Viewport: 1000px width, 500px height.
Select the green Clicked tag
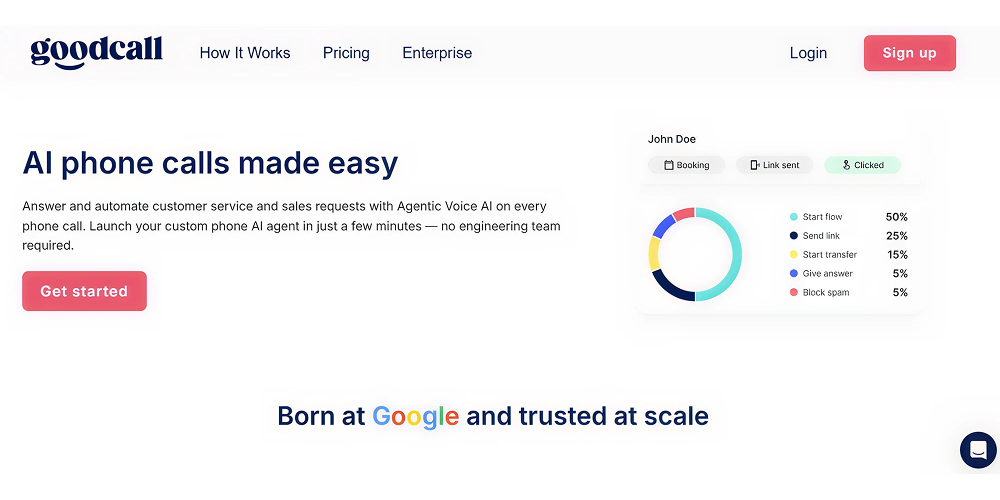click(862, 165)
